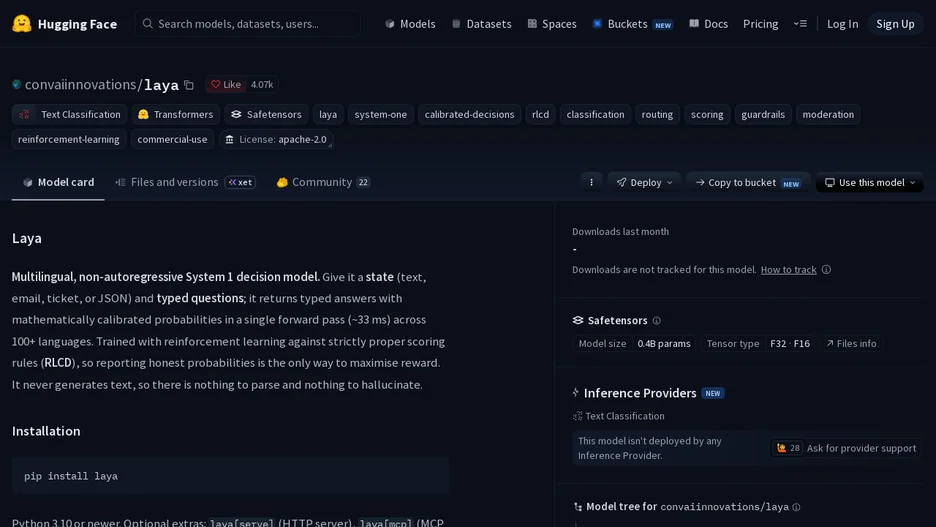Click monitor icon on Use this model
The height and width of the screenshot is (527, 936).
tap(830, 183)
